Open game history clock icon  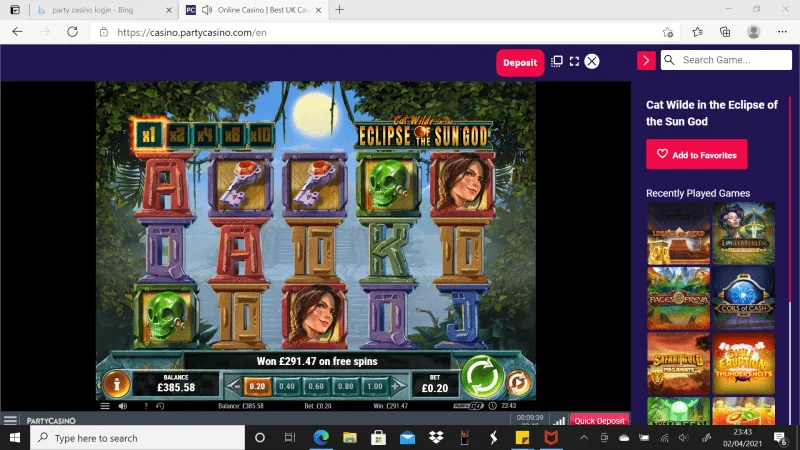(160, 406)
